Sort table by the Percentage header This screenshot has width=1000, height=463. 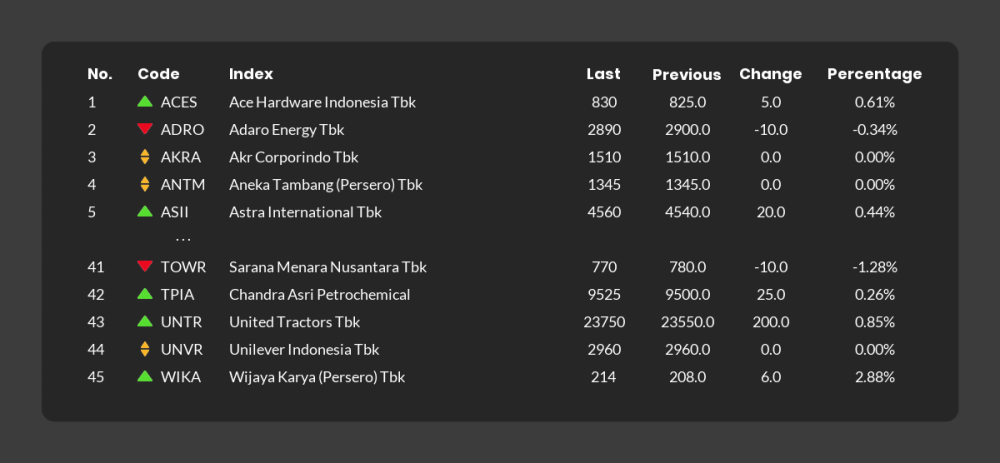(x=874, y=74)
